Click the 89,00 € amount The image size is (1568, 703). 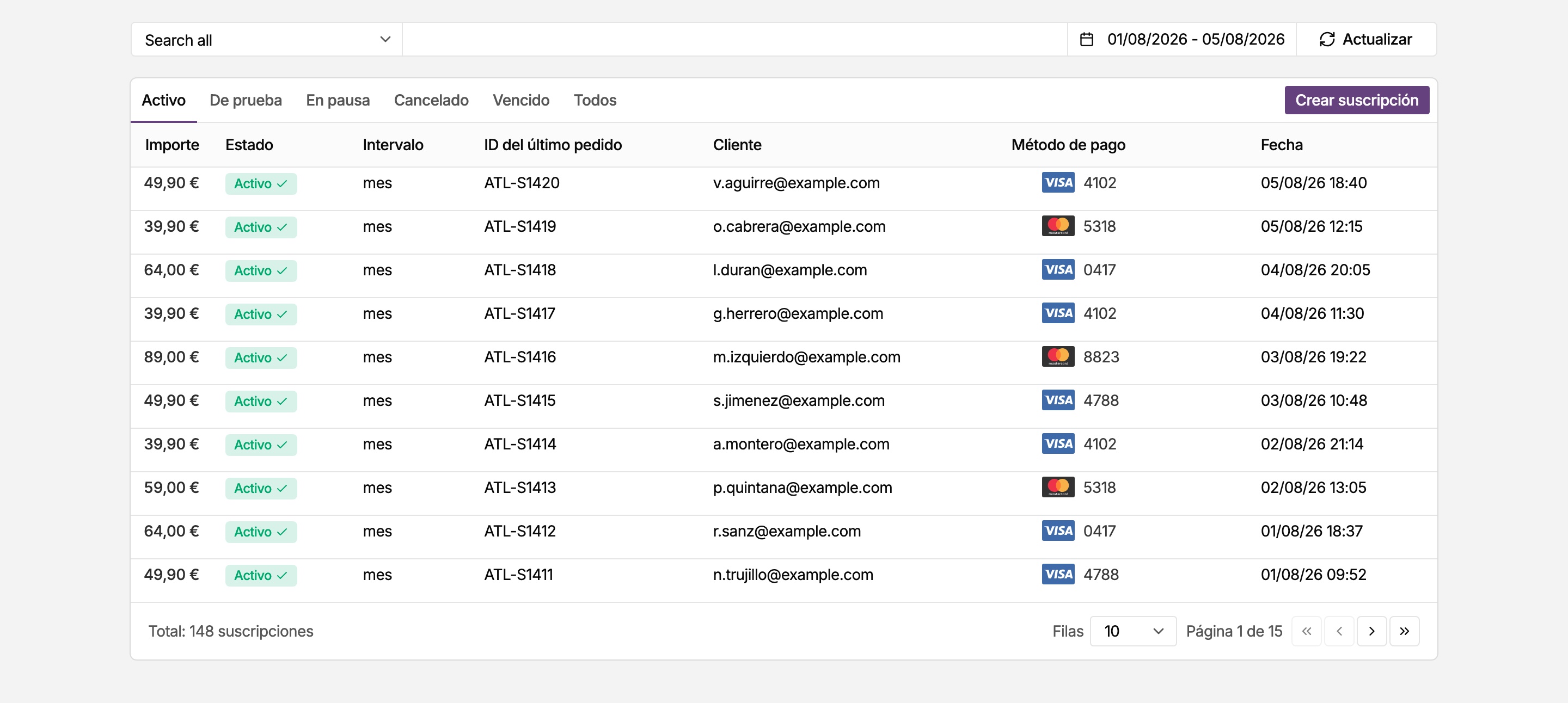(x=171, y=357)
